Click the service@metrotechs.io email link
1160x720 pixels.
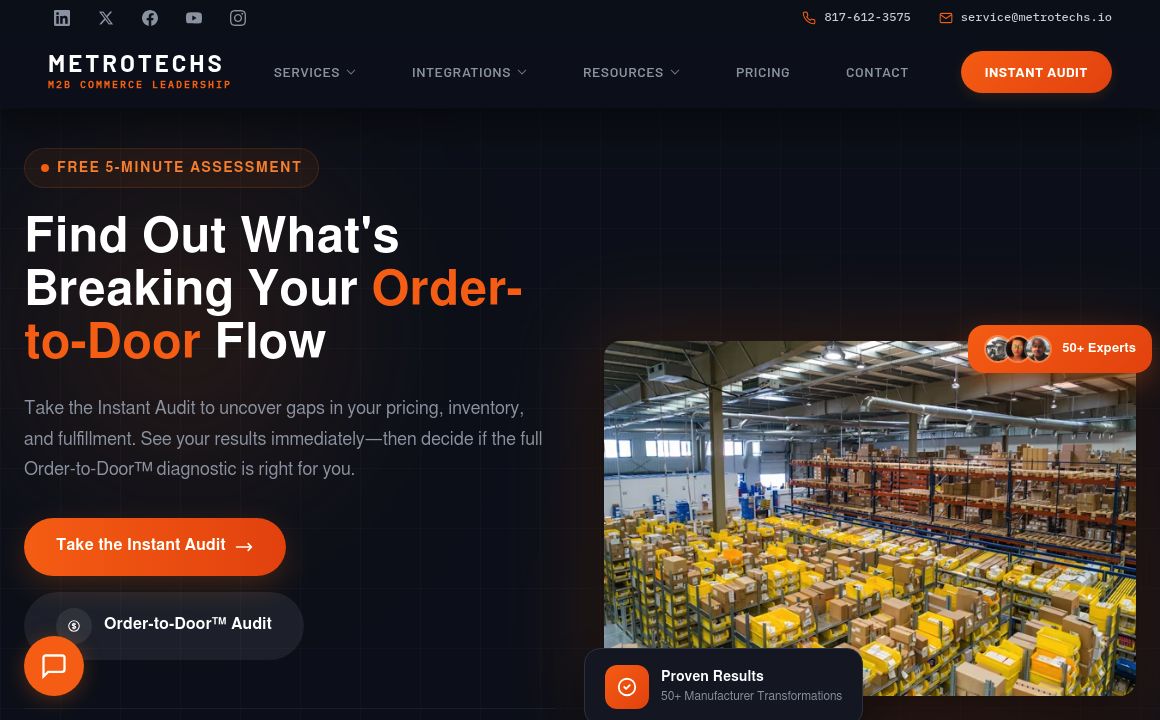click(x=1036, y=17)
